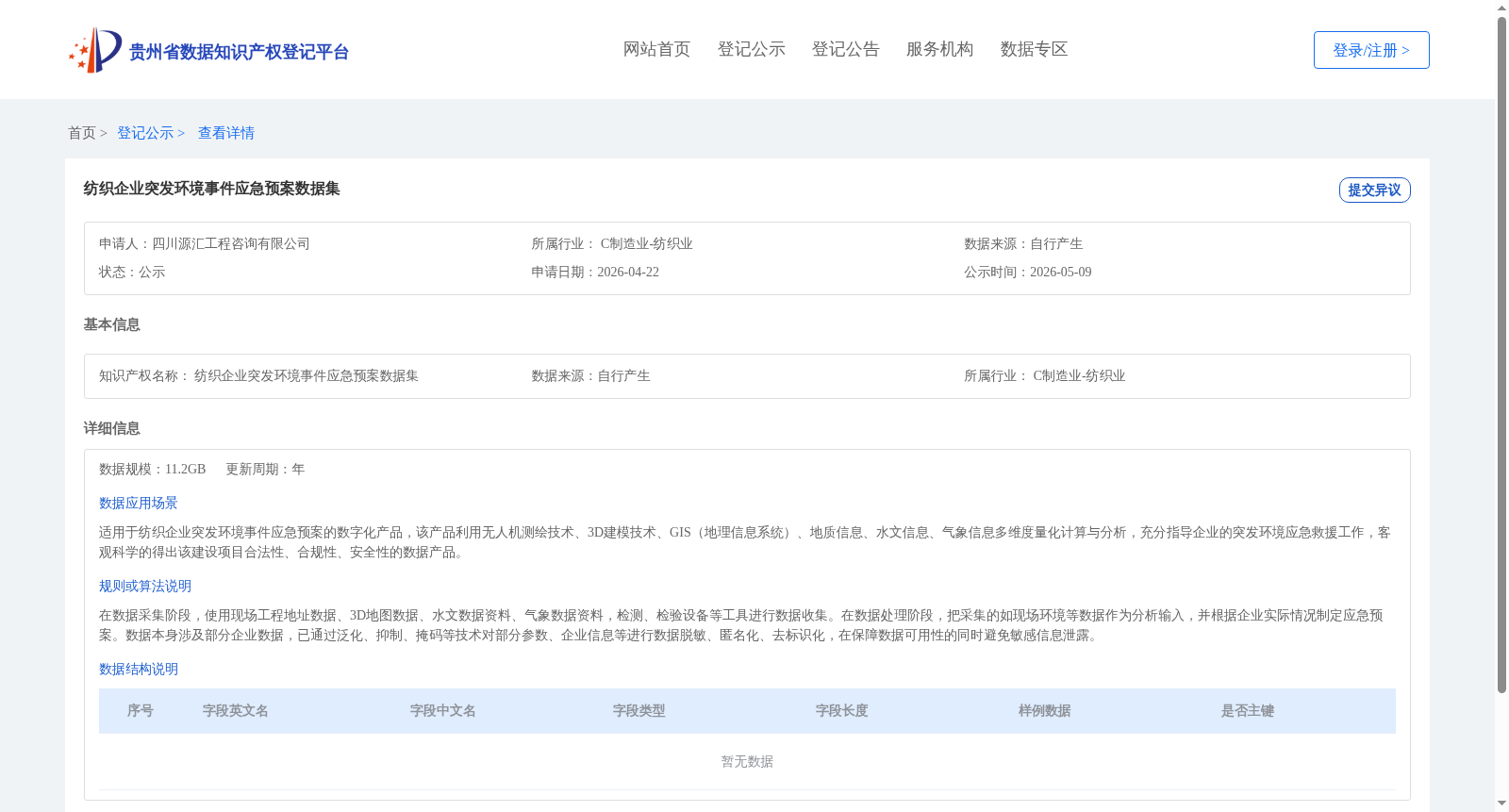This screenshot has height=812, width=1509.
Task: Click the 首页 breadcrumb link
Action: pyautogui.click(x=82, y=133)
